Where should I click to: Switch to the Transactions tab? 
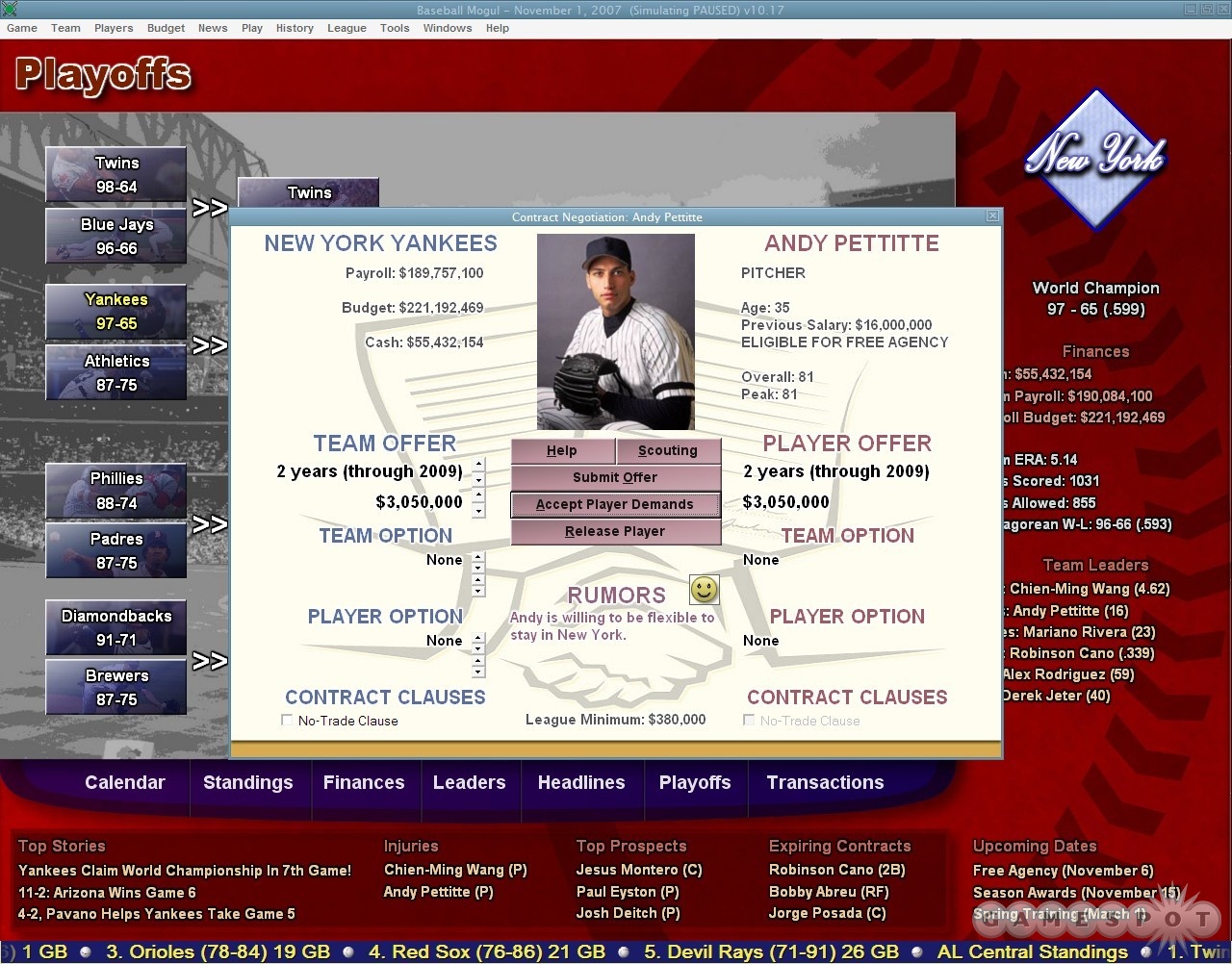[x=824, y=782]
